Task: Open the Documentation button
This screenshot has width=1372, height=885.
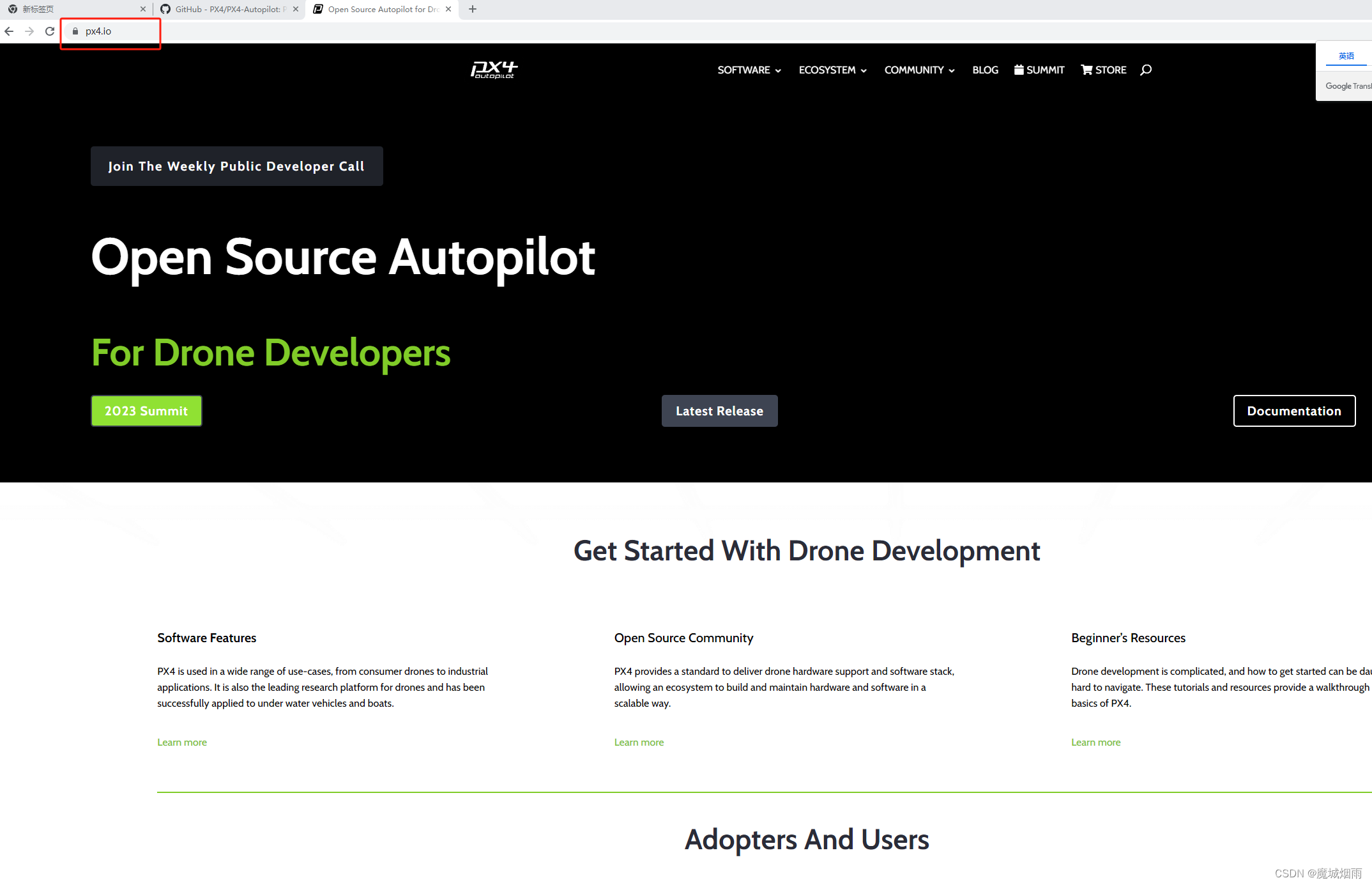Action: pyautogui.click(x=1294, y=411)
